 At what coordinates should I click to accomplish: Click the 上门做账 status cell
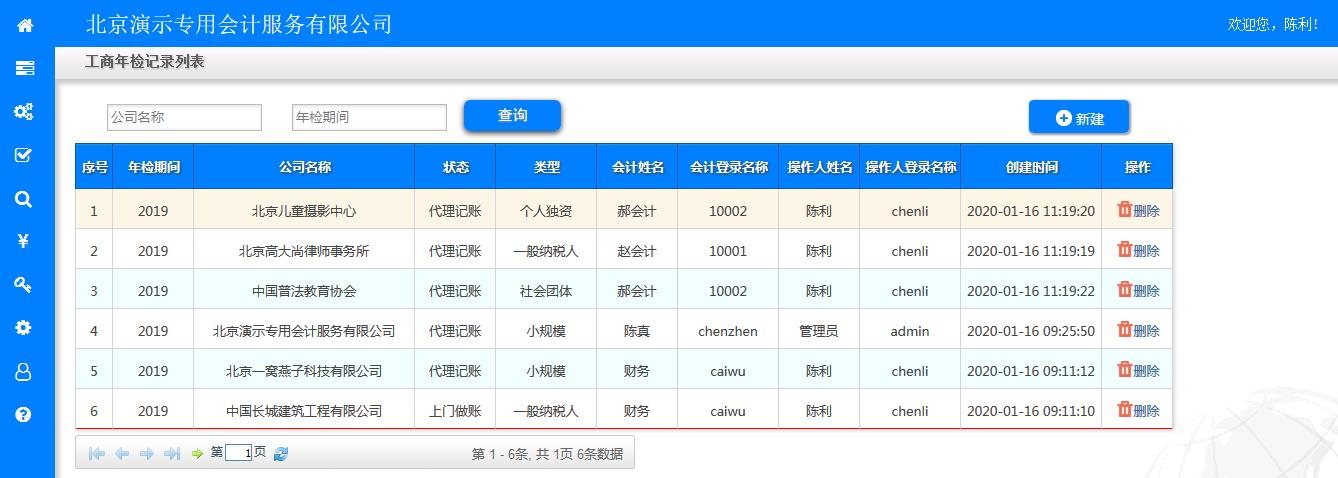click(x=455, y=411)
